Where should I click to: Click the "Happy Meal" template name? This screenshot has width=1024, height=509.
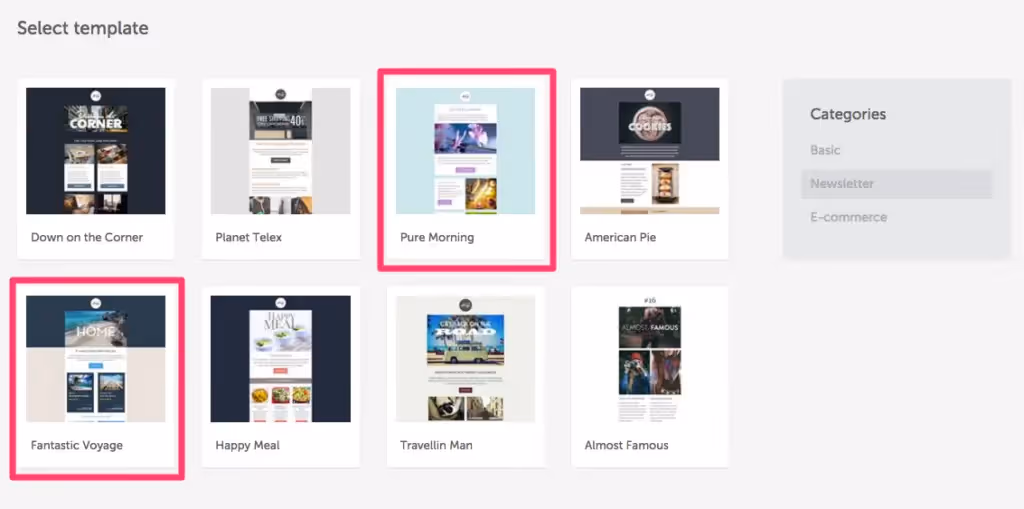click(x=248, y=446)
